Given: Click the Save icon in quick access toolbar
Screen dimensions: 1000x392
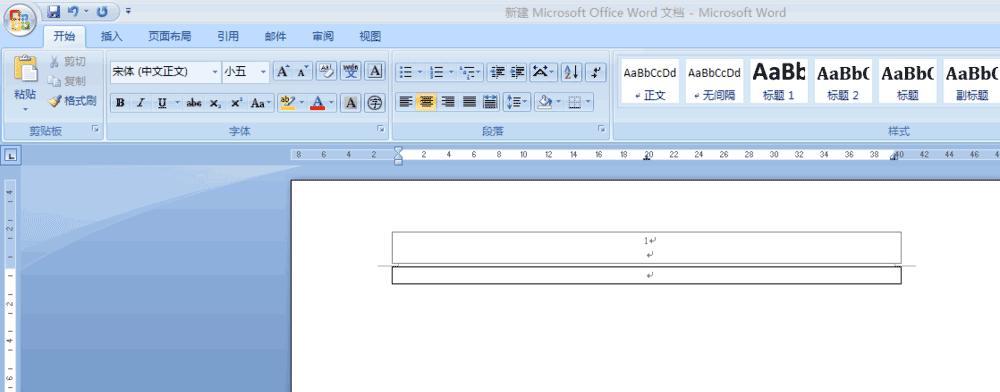Looking at the screenshot, I should click(54, 11).
